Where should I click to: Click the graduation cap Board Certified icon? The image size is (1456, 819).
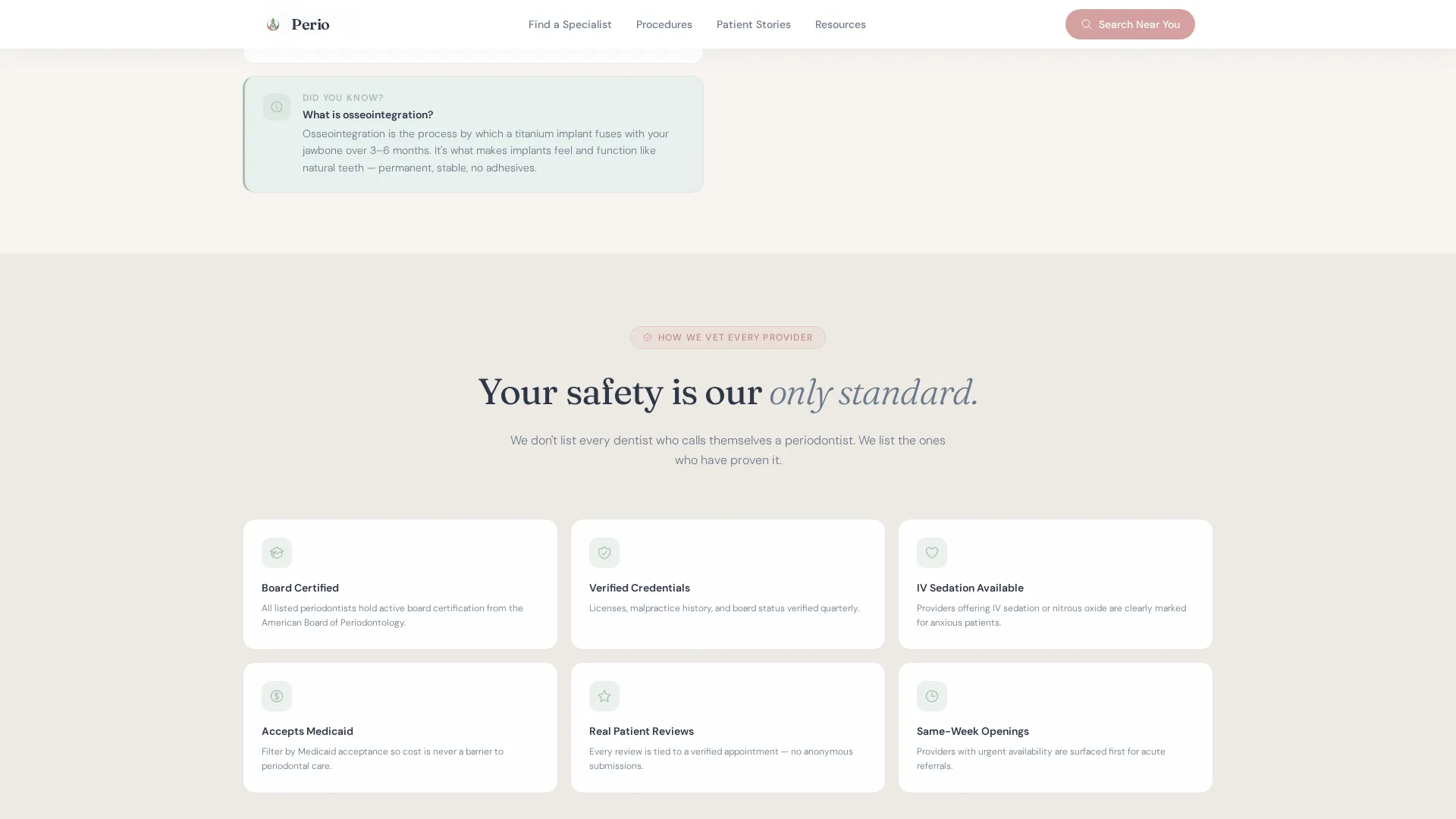[x=277, y=553]
